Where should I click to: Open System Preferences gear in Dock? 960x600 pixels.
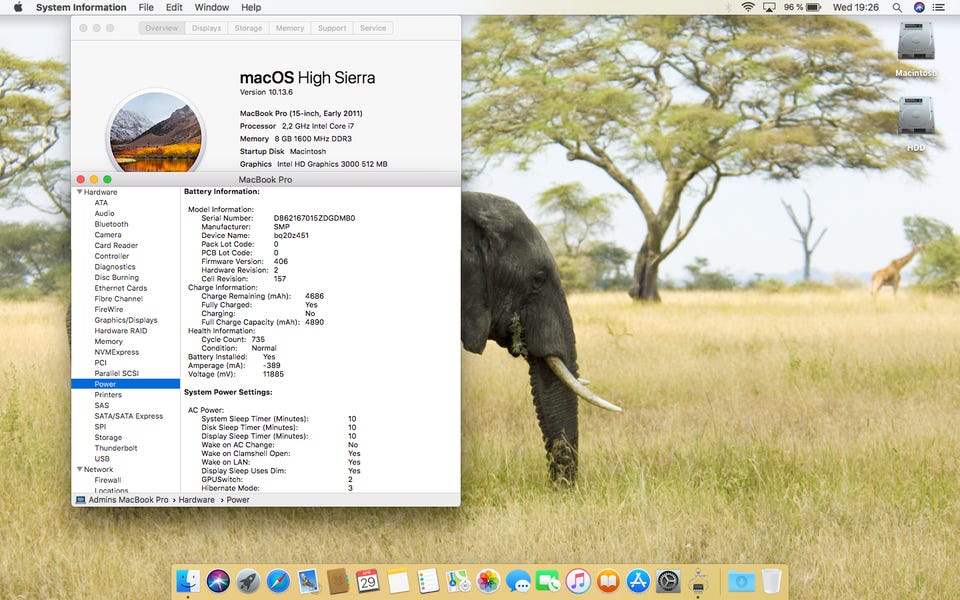pyautogui.click(x=668, y=580)
